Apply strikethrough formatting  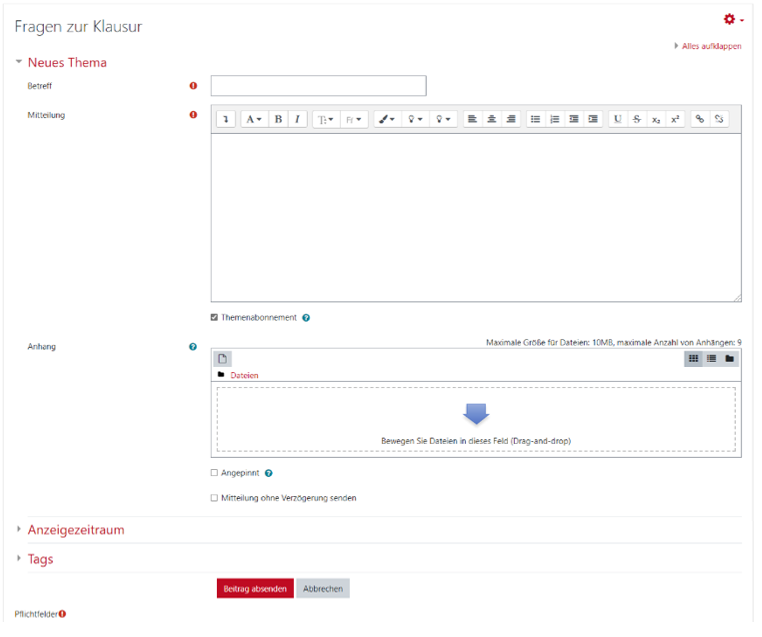click(636, 119)
